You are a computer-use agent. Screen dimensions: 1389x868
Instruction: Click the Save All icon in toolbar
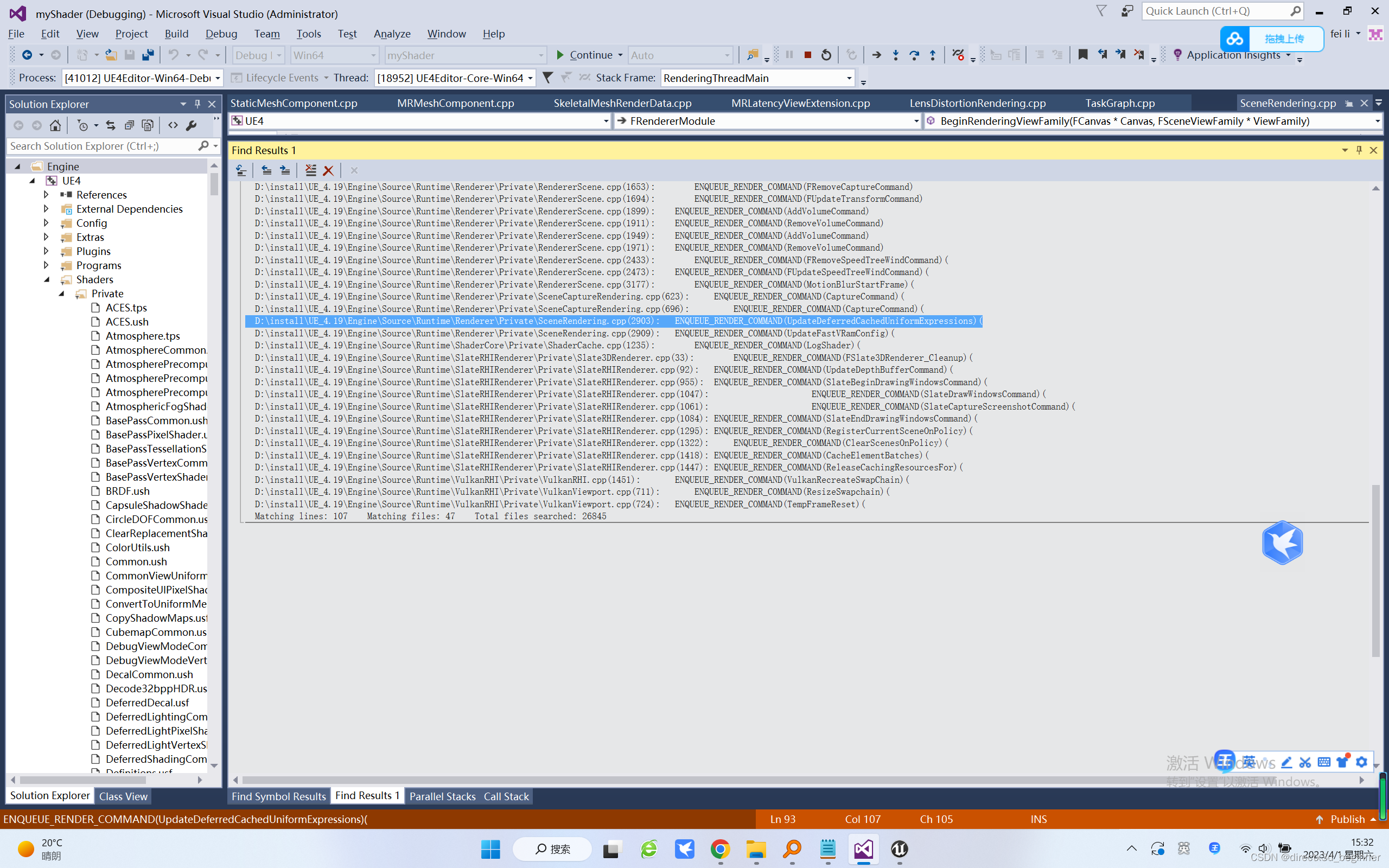tap(148, 55)
